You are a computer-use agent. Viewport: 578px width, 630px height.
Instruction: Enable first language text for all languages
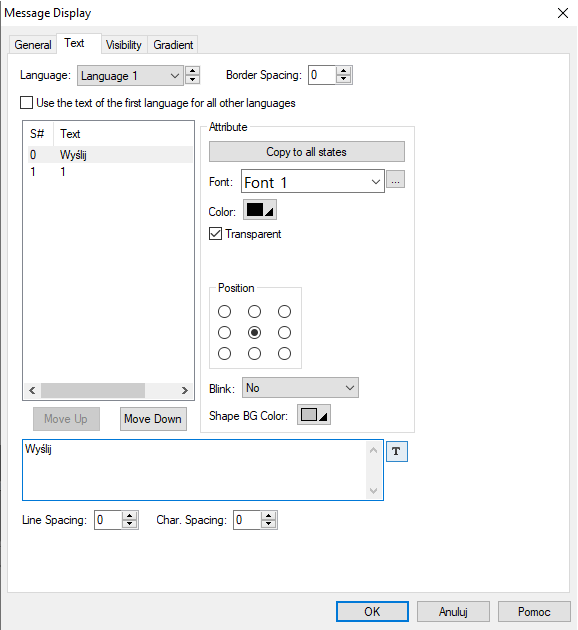coord(27,103)
